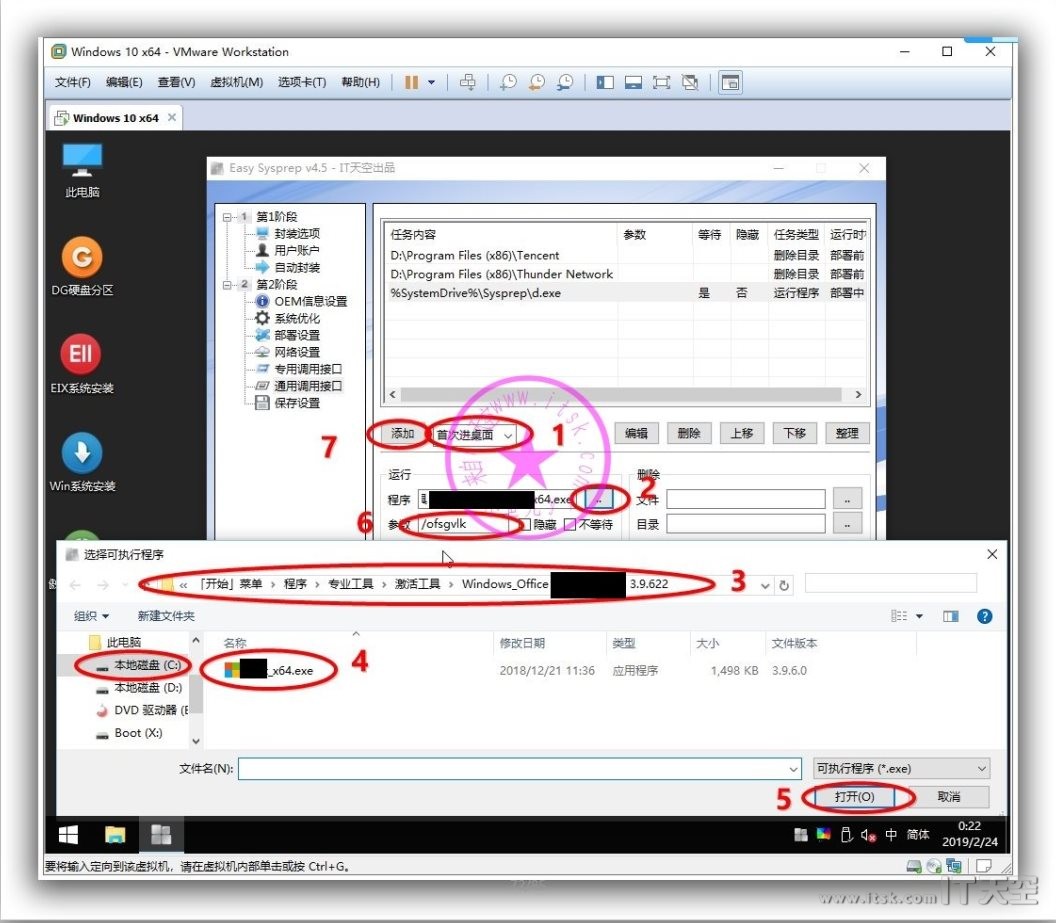Select 本地磁盘 (D:) in navigation pane

[139, 687]
